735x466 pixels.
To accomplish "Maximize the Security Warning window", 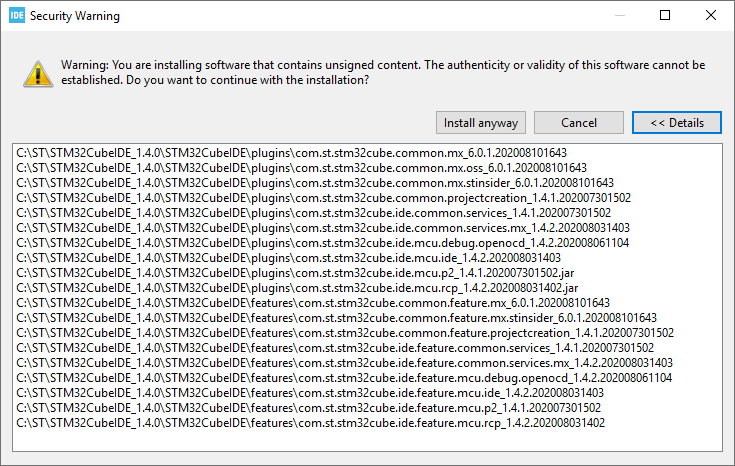I will point(665,15).
